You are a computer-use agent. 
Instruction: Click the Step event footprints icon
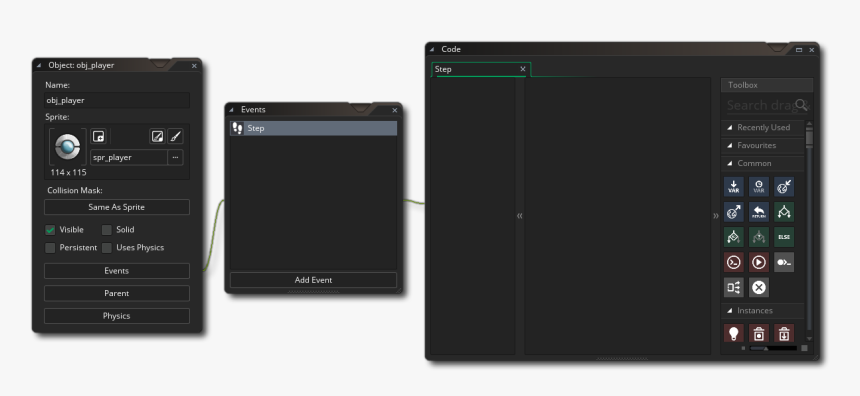[237, 128]
